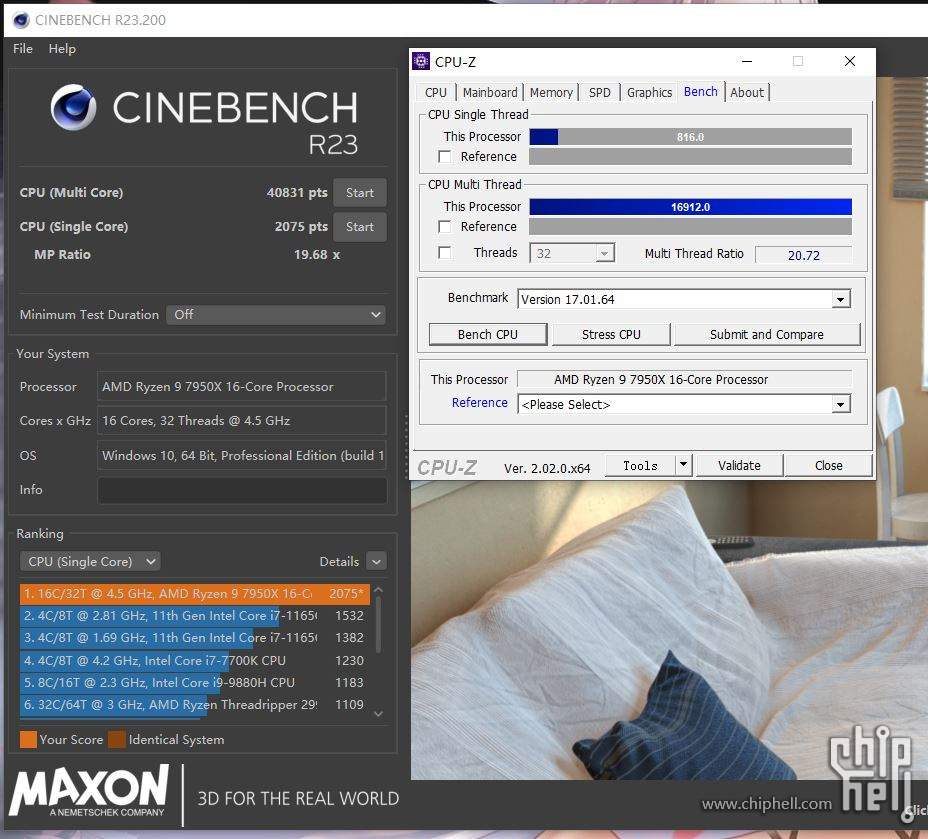Open the About tab in CPU-Z
Viewport: 928px width, 839px height.
(747, 92)
